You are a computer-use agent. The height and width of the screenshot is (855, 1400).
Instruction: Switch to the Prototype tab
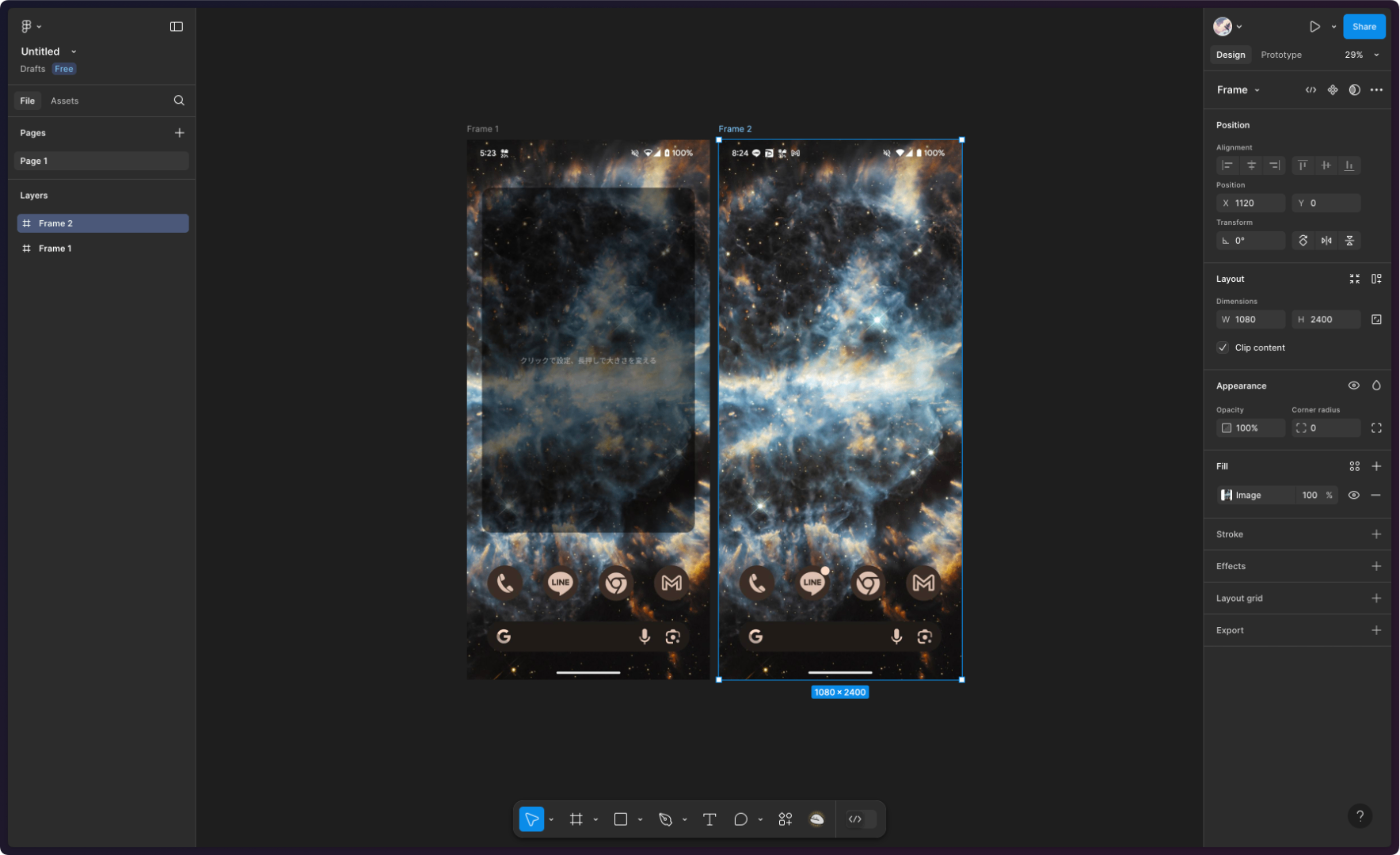pyautogui.click(x=1281, y=55)
